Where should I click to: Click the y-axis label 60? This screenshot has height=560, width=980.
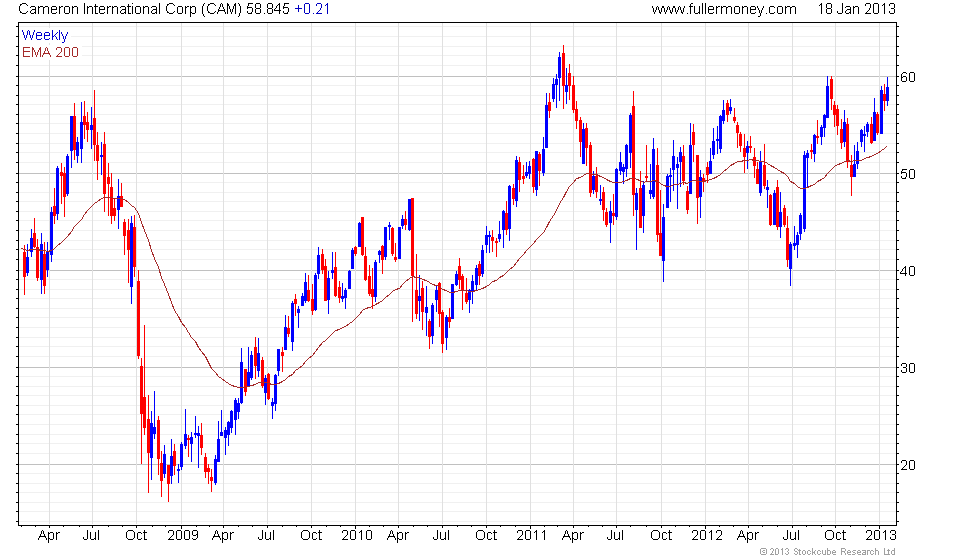pos(908,77)
